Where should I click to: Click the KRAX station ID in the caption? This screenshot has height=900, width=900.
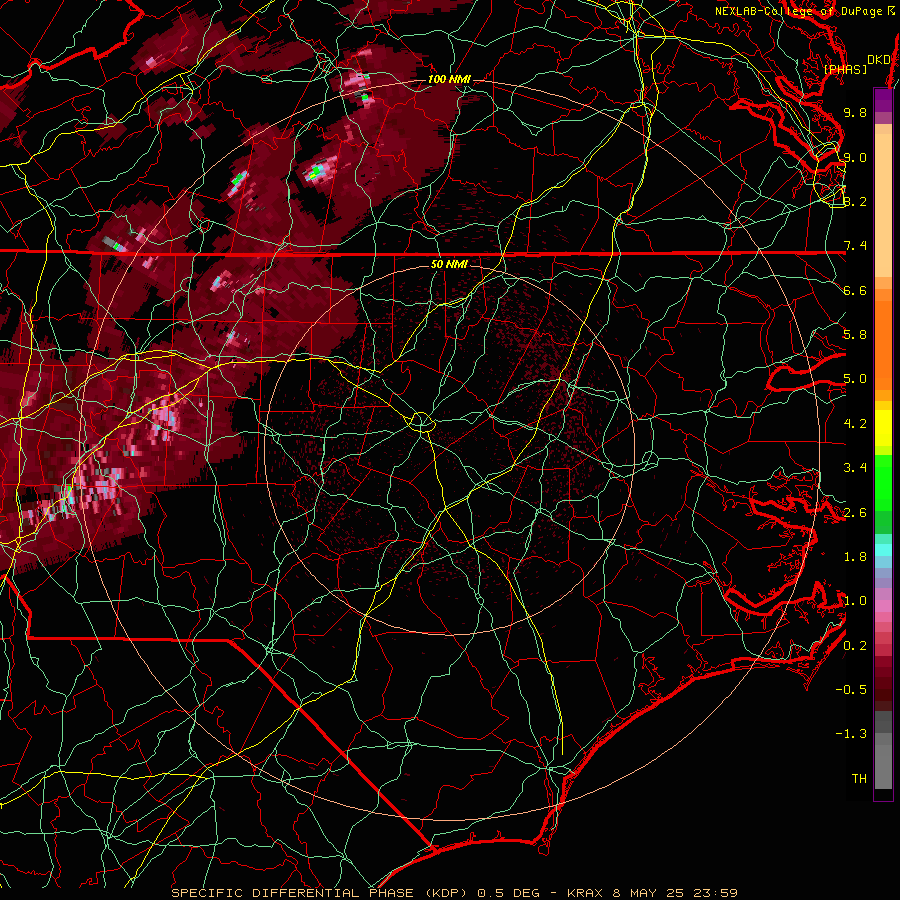point(584,893)
